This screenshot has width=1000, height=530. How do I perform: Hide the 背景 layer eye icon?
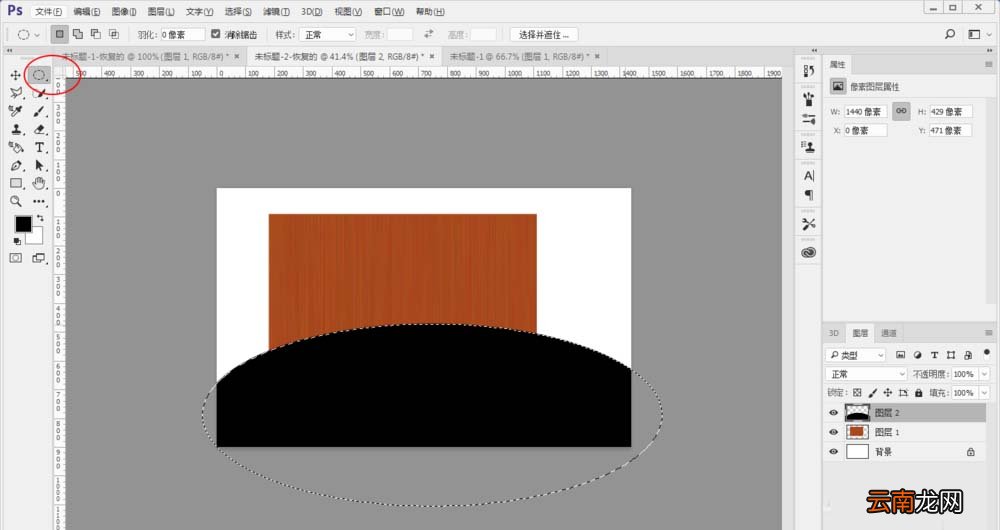click(833, 452)
